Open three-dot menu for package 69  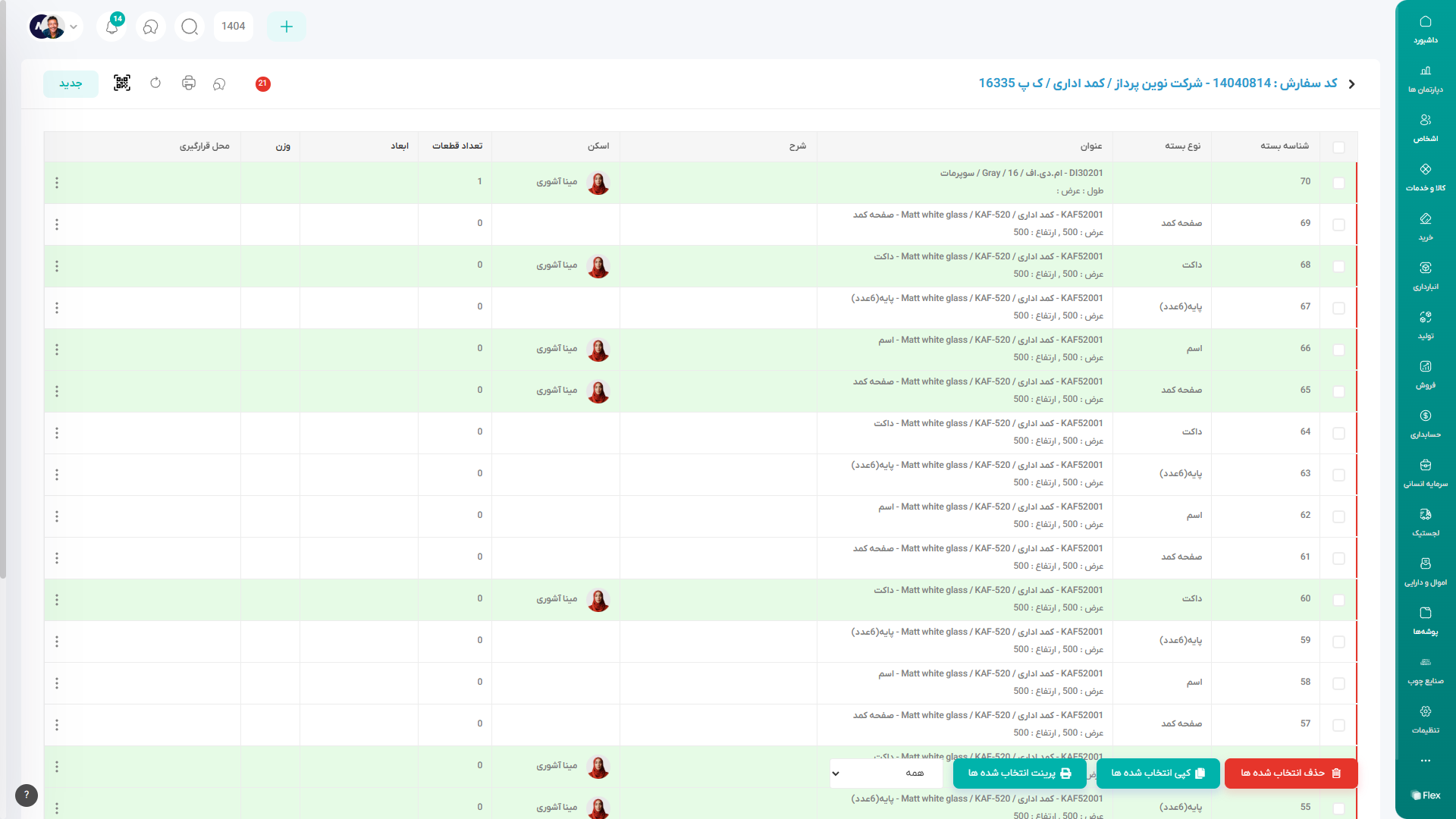click(57, 224)
